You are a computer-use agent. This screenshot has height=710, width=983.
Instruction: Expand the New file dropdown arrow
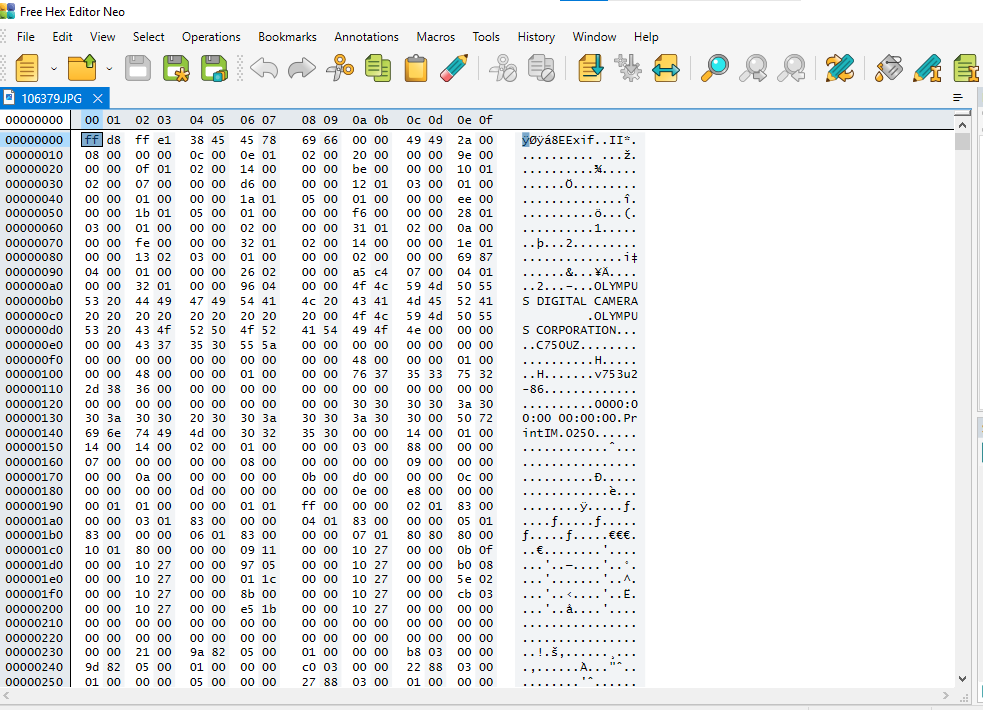click(x=53, y=69)
